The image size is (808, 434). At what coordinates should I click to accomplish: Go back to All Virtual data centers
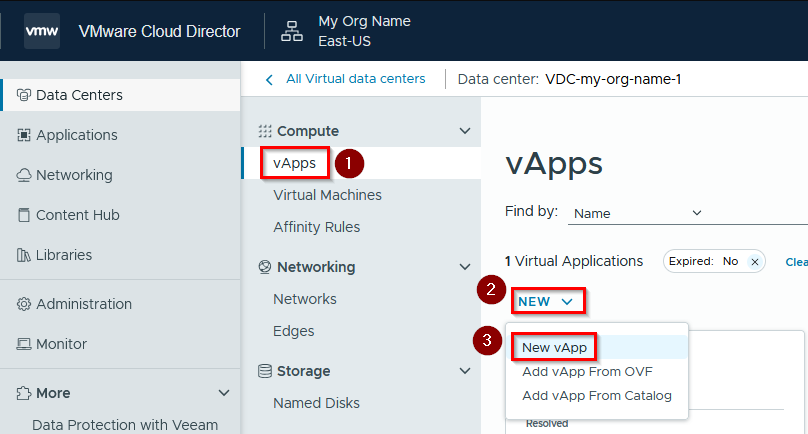356,79
